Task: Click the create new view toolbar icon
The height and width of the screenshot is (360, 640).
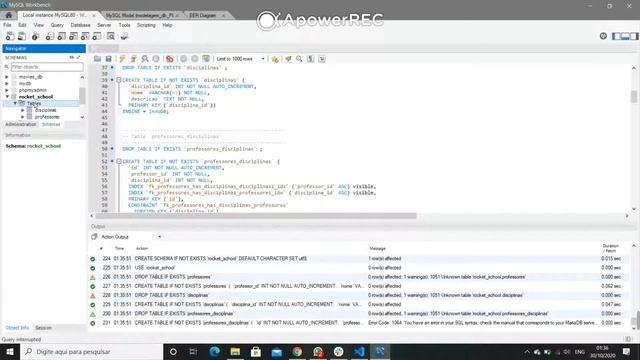Action: [73, 36]
